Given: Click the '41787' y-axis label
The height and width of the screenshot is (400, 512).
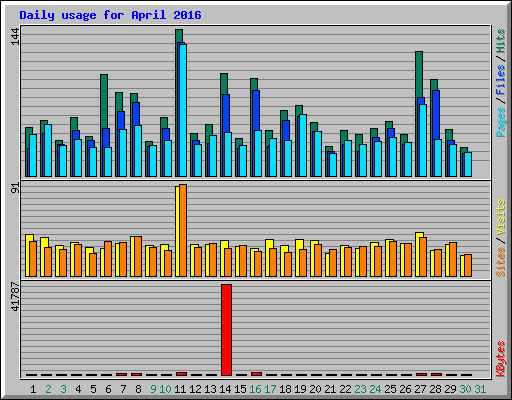Looking at the screenshot, I should (15, 297).
